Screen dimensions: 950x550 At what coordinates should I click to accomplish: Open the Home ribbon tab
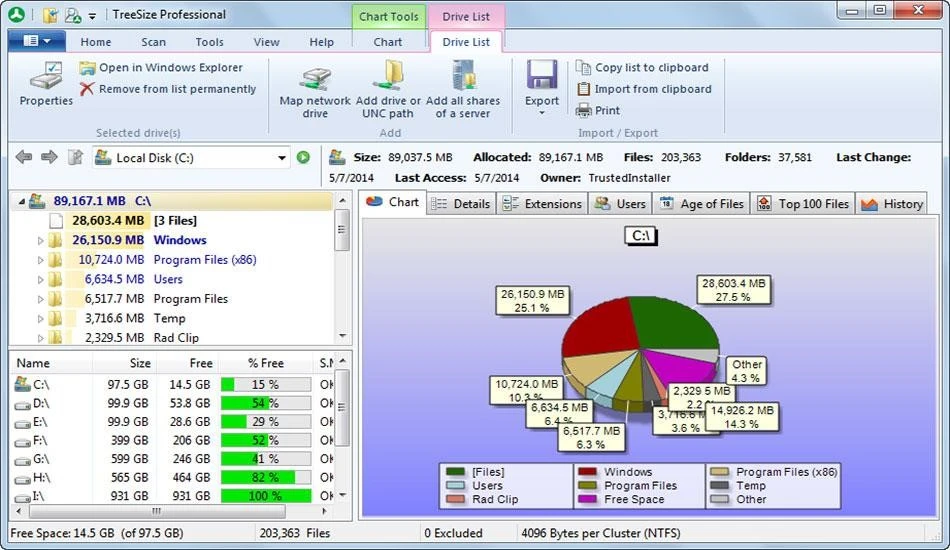[x=96, y=42]
